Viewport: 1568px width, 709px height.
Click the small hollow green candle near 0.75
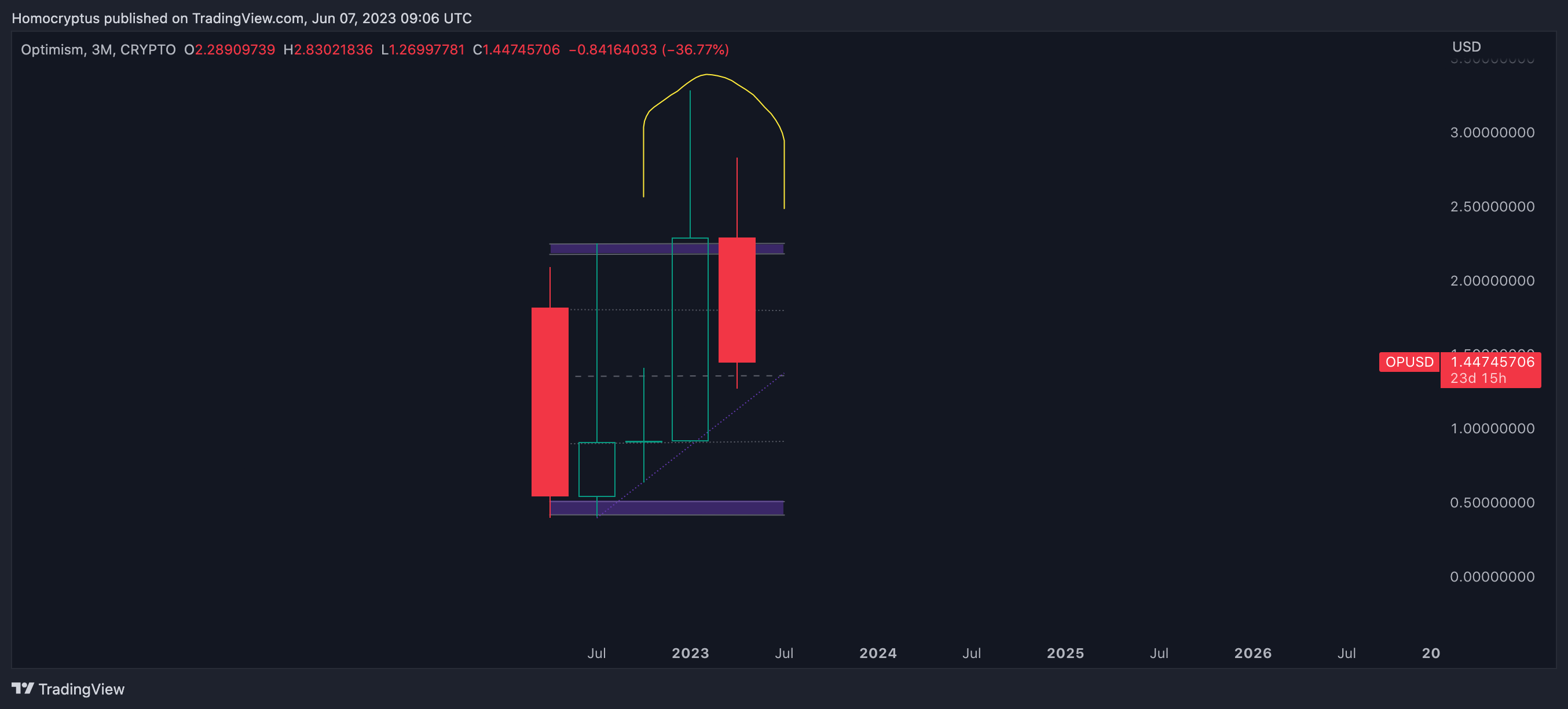596,469
